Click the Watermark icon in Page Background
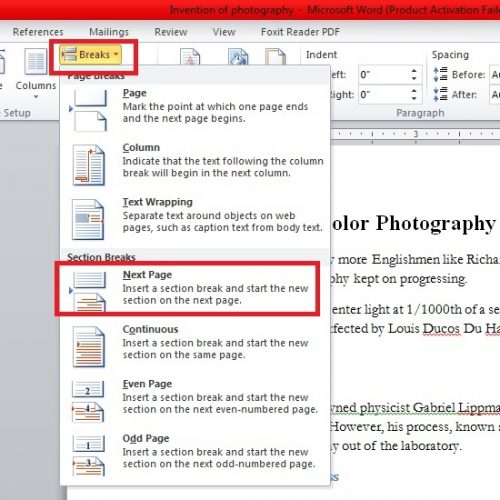Image resolution: width=500 pixels, height=500 pixels. pos(190,56)
